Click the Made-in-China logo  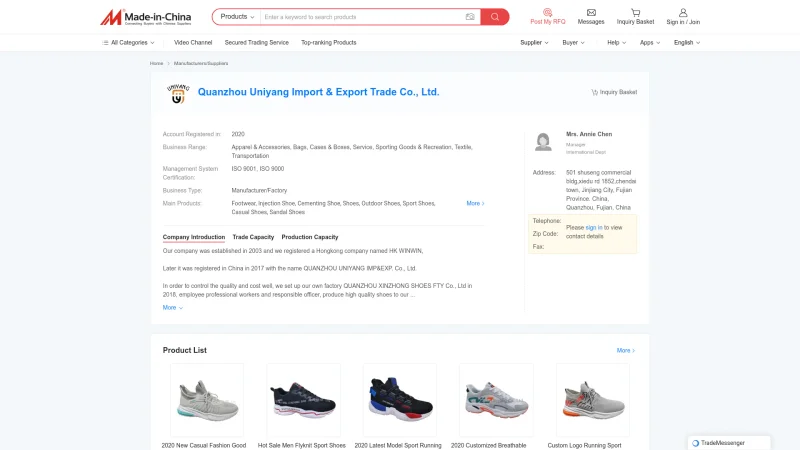145,17
